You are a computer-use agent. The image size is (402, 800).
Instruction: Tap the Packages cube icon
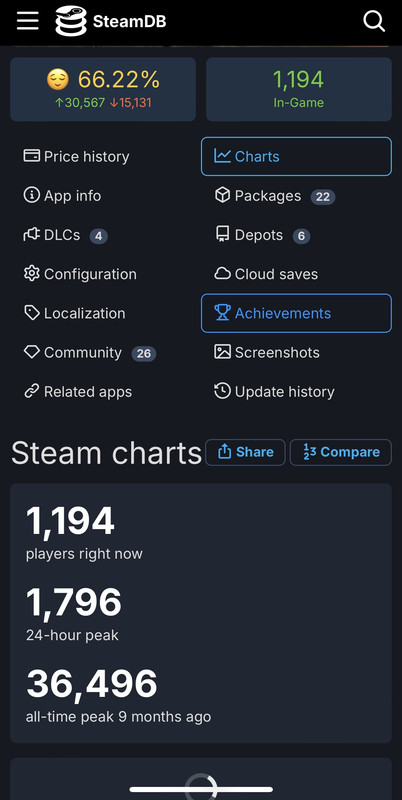222,195
